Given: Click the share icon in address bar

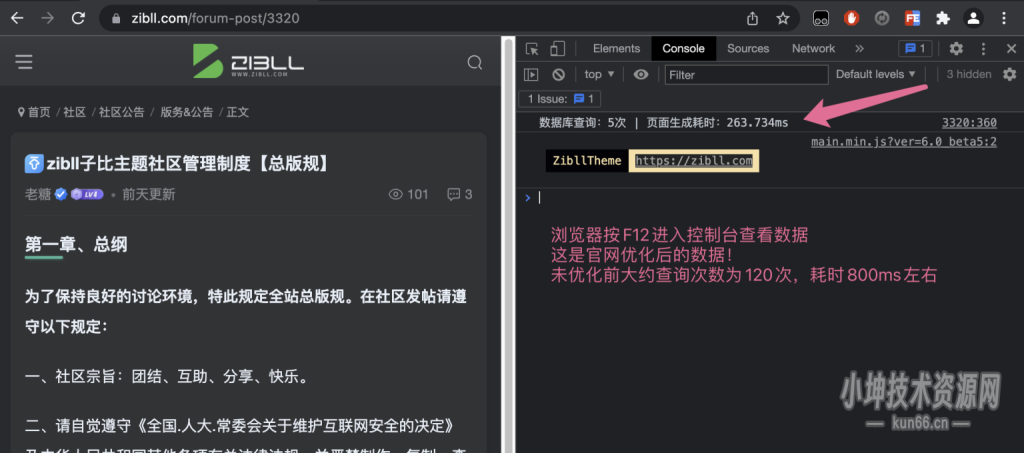Looking at the screenshot, I should tap(753, 18).
